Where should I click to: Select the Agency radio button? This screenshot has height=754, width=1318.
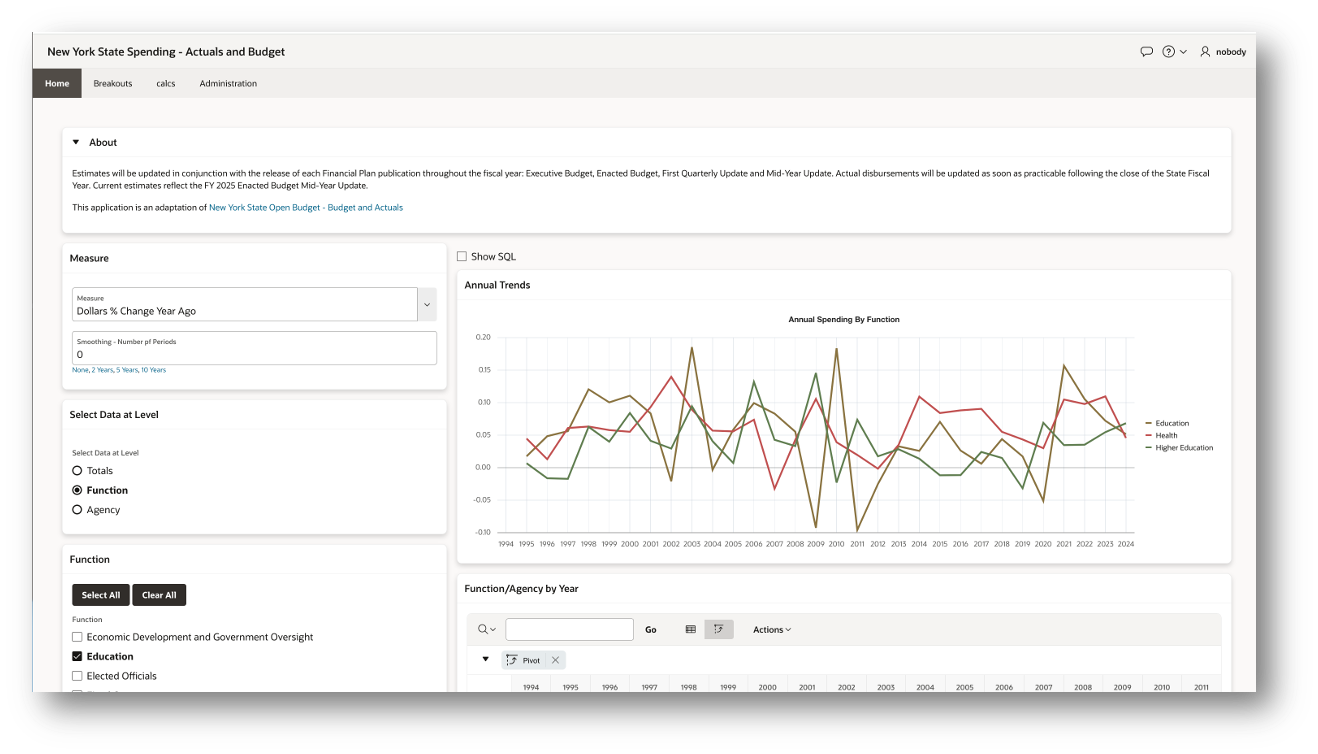pos(77,510)
